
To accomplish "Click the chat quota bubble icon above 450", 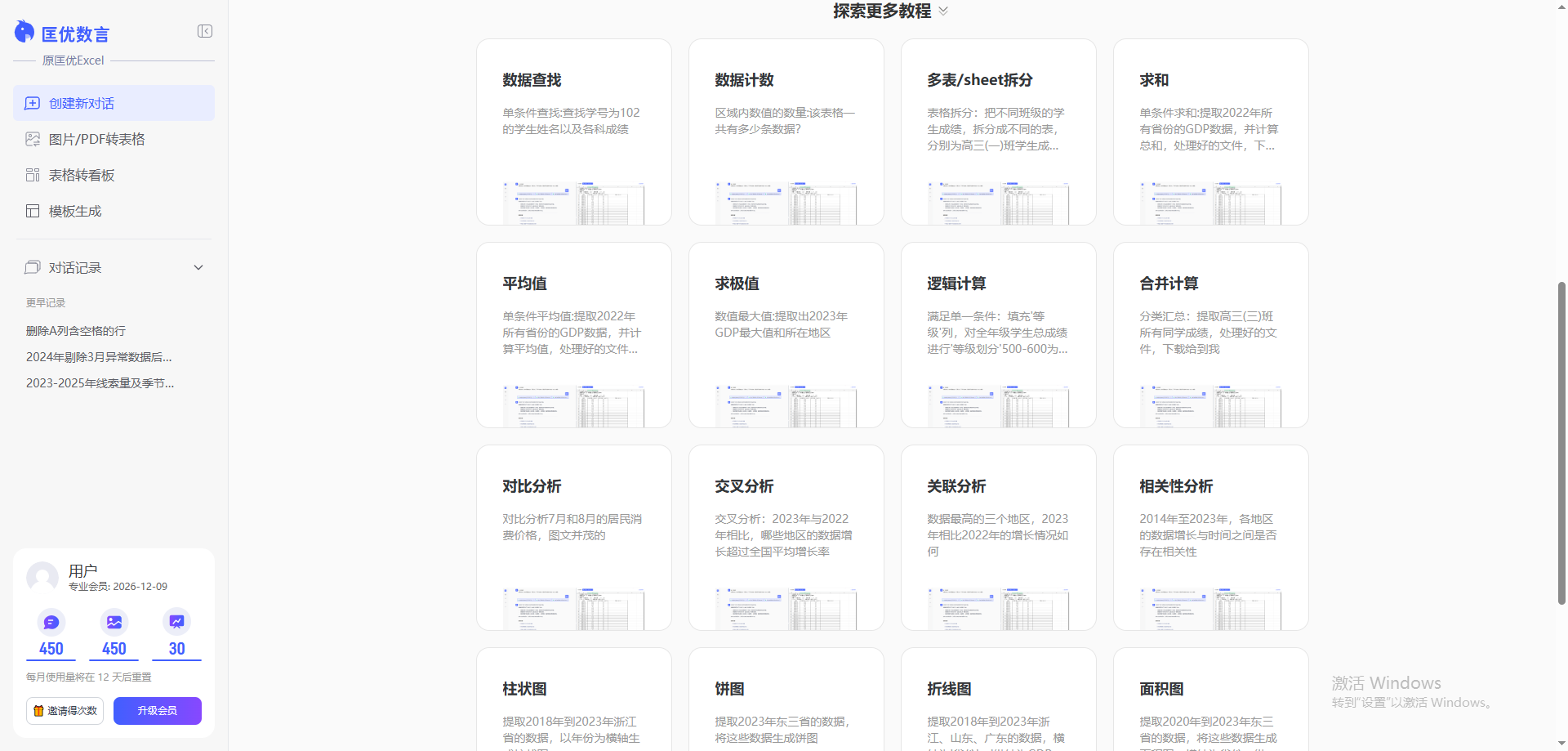I will [x=51, y=621].
